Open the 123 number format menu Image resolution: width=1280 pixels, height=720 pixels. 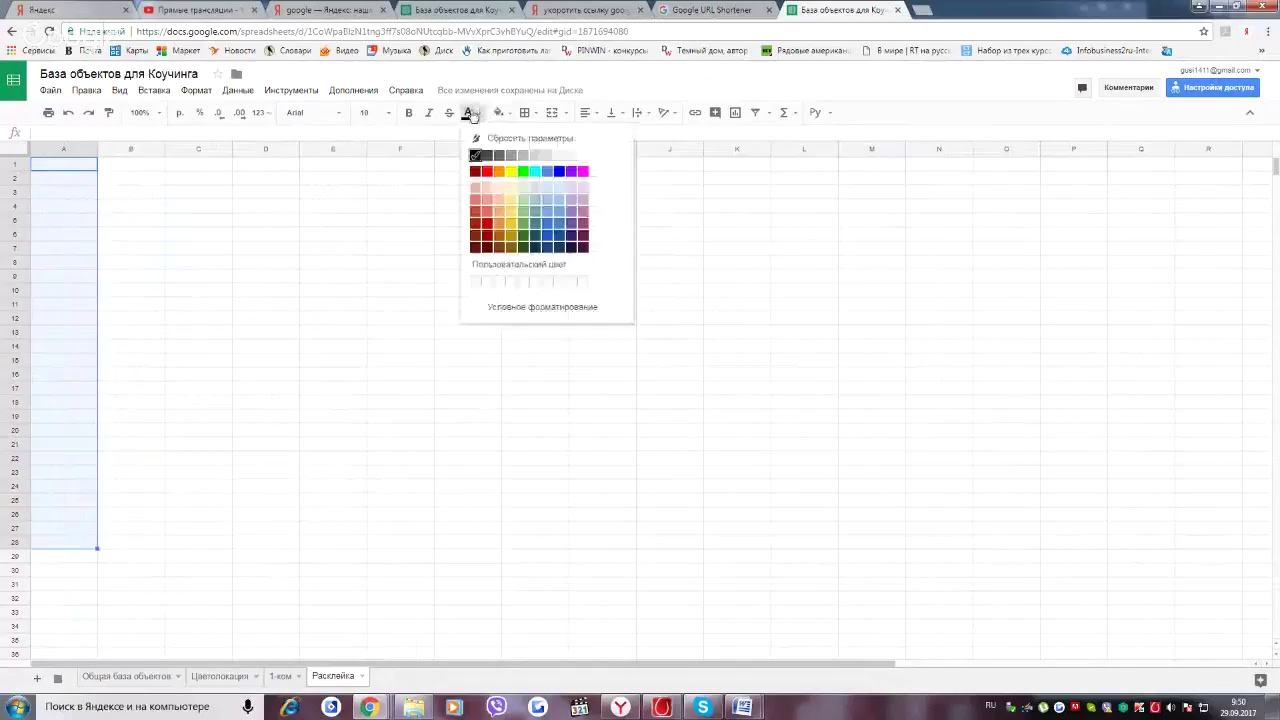tap(261, 113)
